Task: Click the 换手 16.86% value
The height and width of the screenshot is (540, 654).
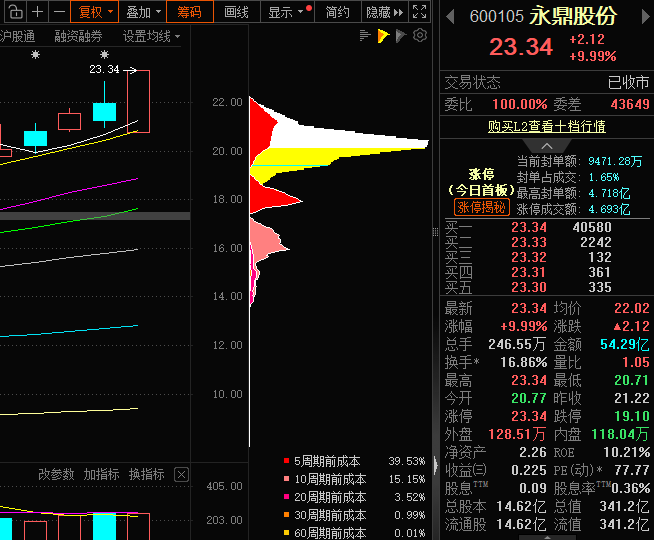Action: [x=523, y=362]
